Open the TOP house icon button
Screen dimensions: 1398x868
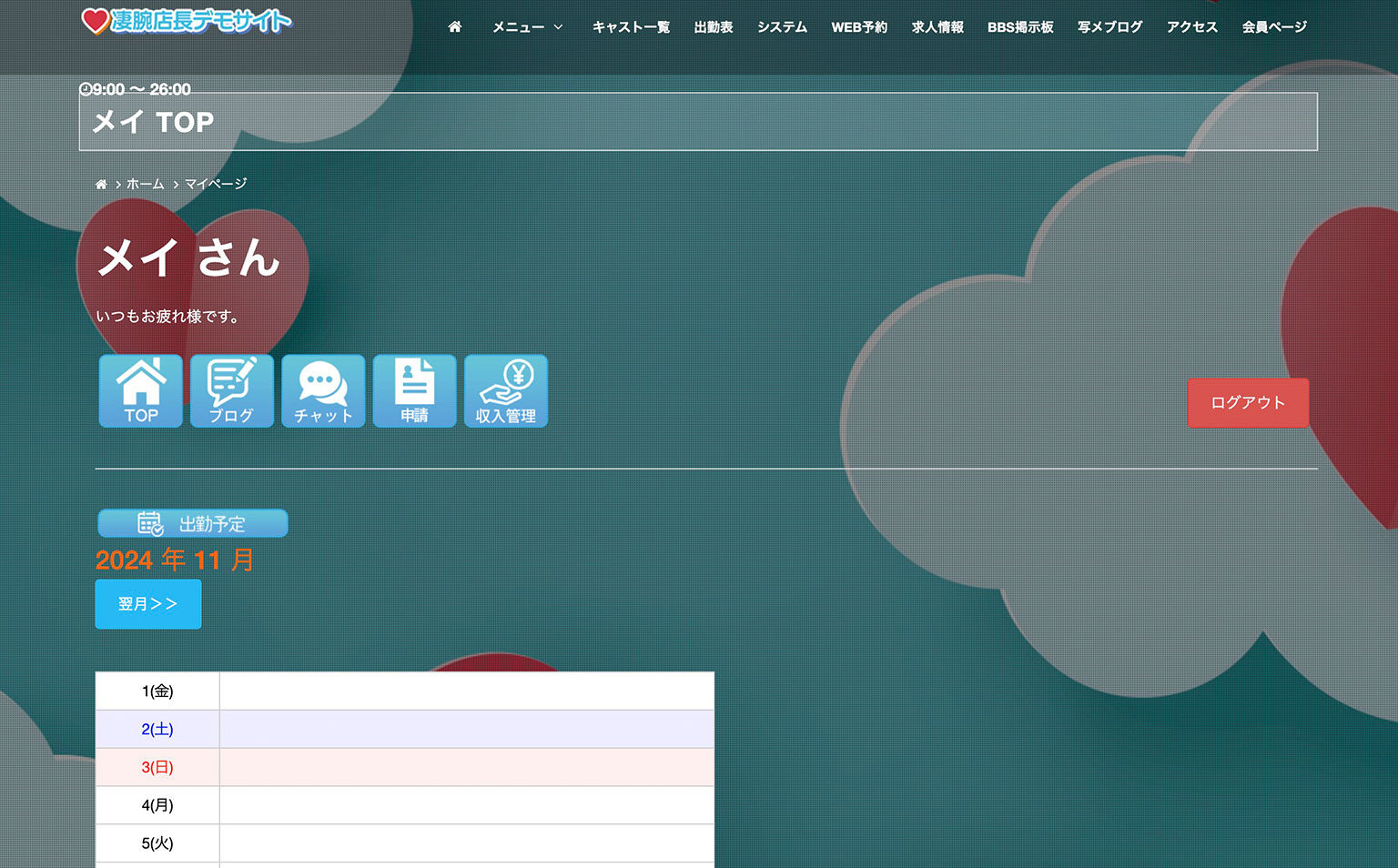point(141,391)
